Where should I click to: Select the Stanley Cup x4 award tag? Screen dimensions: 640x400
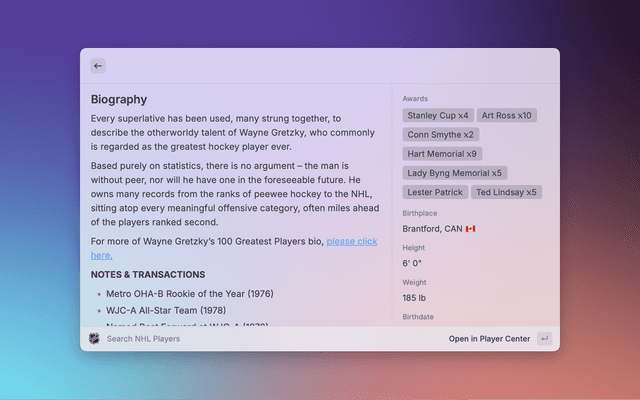coord(437,115)
